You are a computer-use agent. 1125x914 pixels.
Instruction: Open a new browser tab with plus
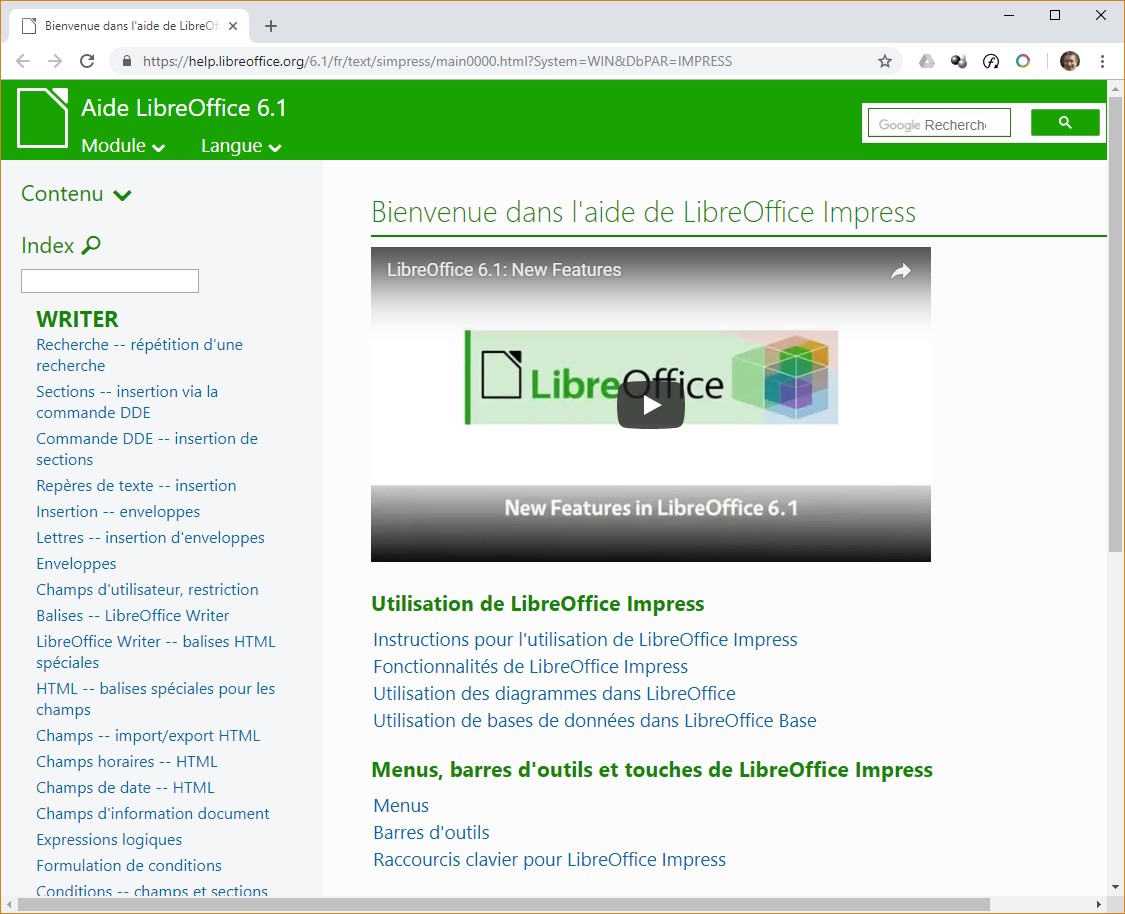(x=270, y=26)
